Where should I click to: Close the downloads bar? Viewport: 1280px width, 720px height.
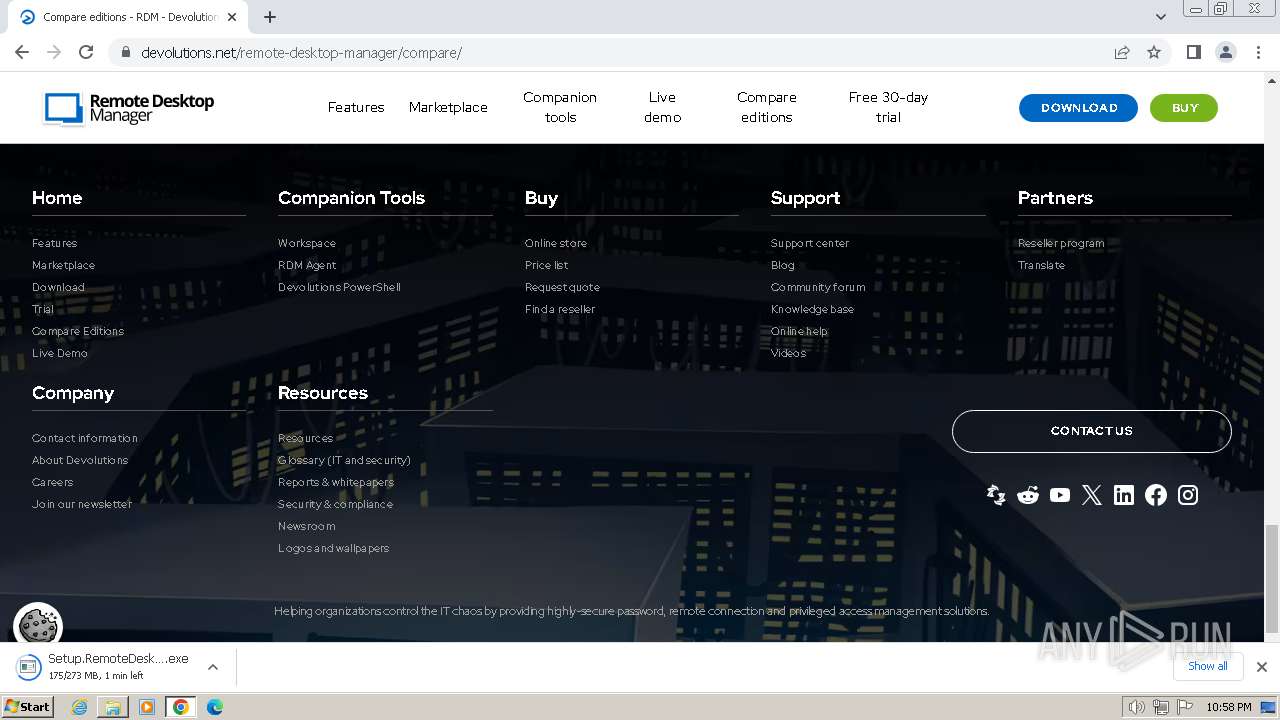coord(1262,667)
